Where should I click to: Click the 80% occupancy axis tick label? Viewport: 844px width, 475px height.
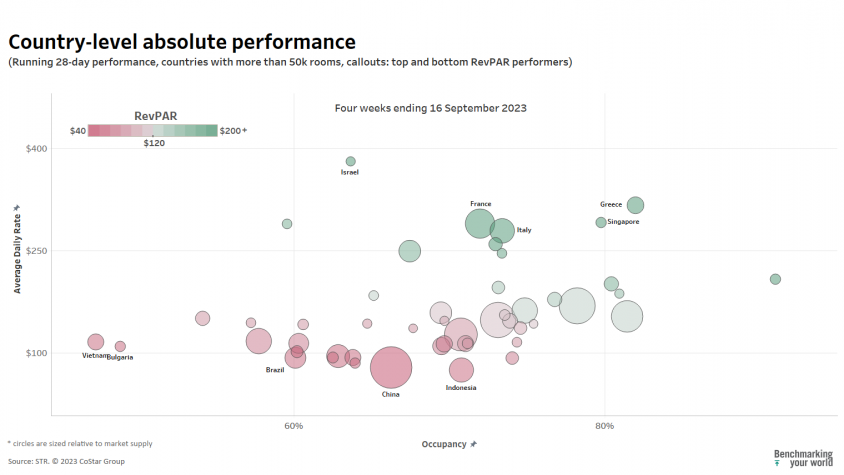[x=604, y=426]
